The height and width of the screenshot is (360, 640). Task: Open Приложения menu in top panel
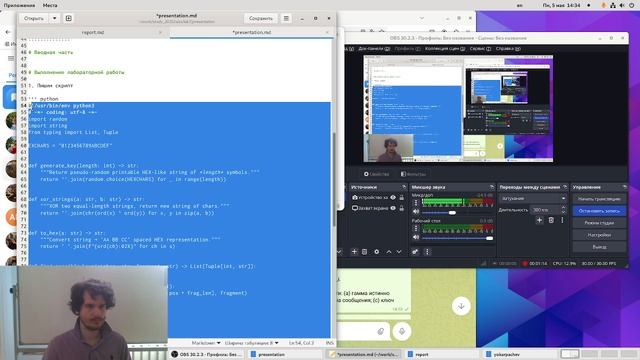(19, 5)
